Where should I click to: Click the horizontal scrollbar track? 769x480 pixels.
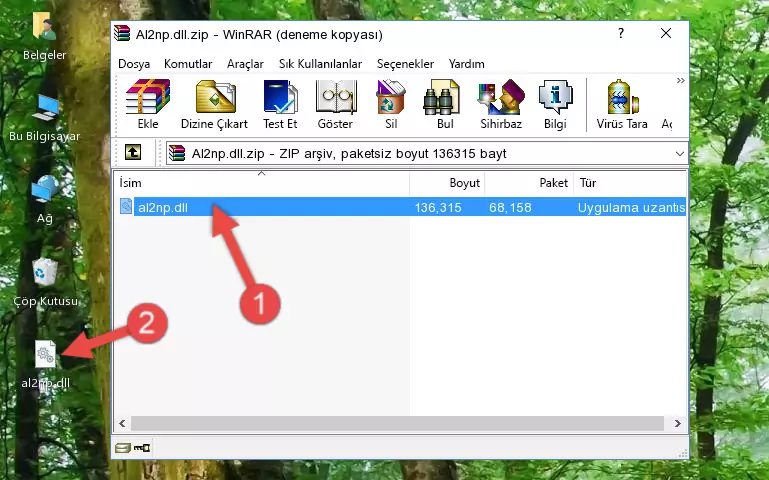coord(397,423)
